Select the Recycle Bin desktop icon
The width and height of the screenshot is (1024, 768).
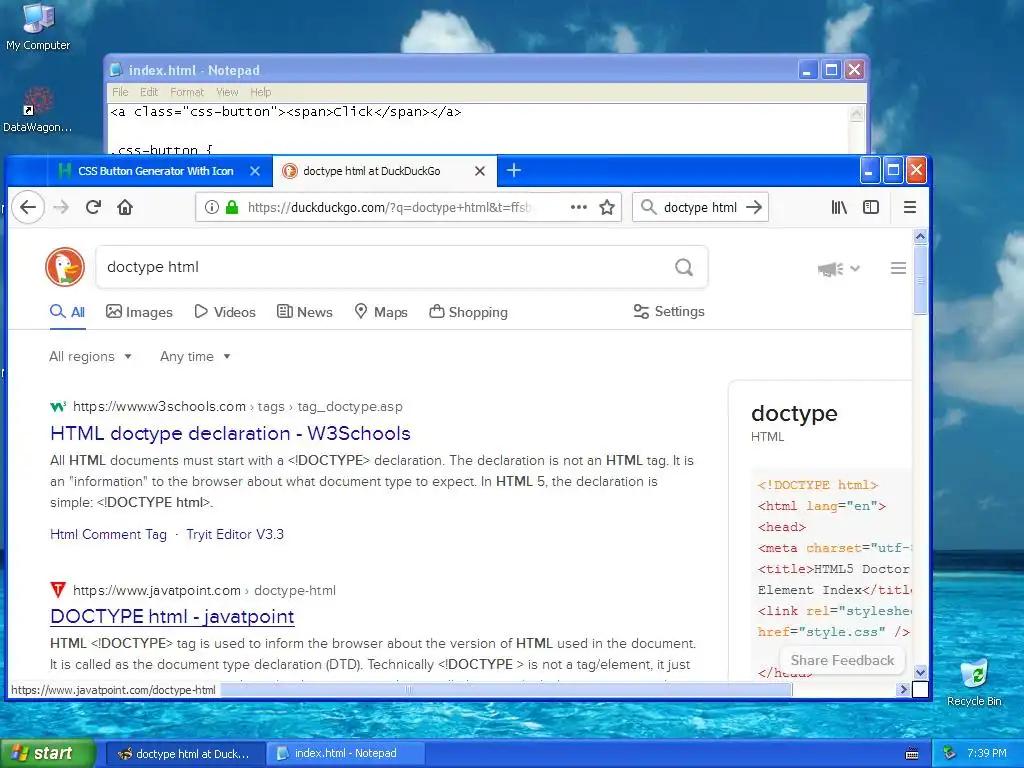974,683
